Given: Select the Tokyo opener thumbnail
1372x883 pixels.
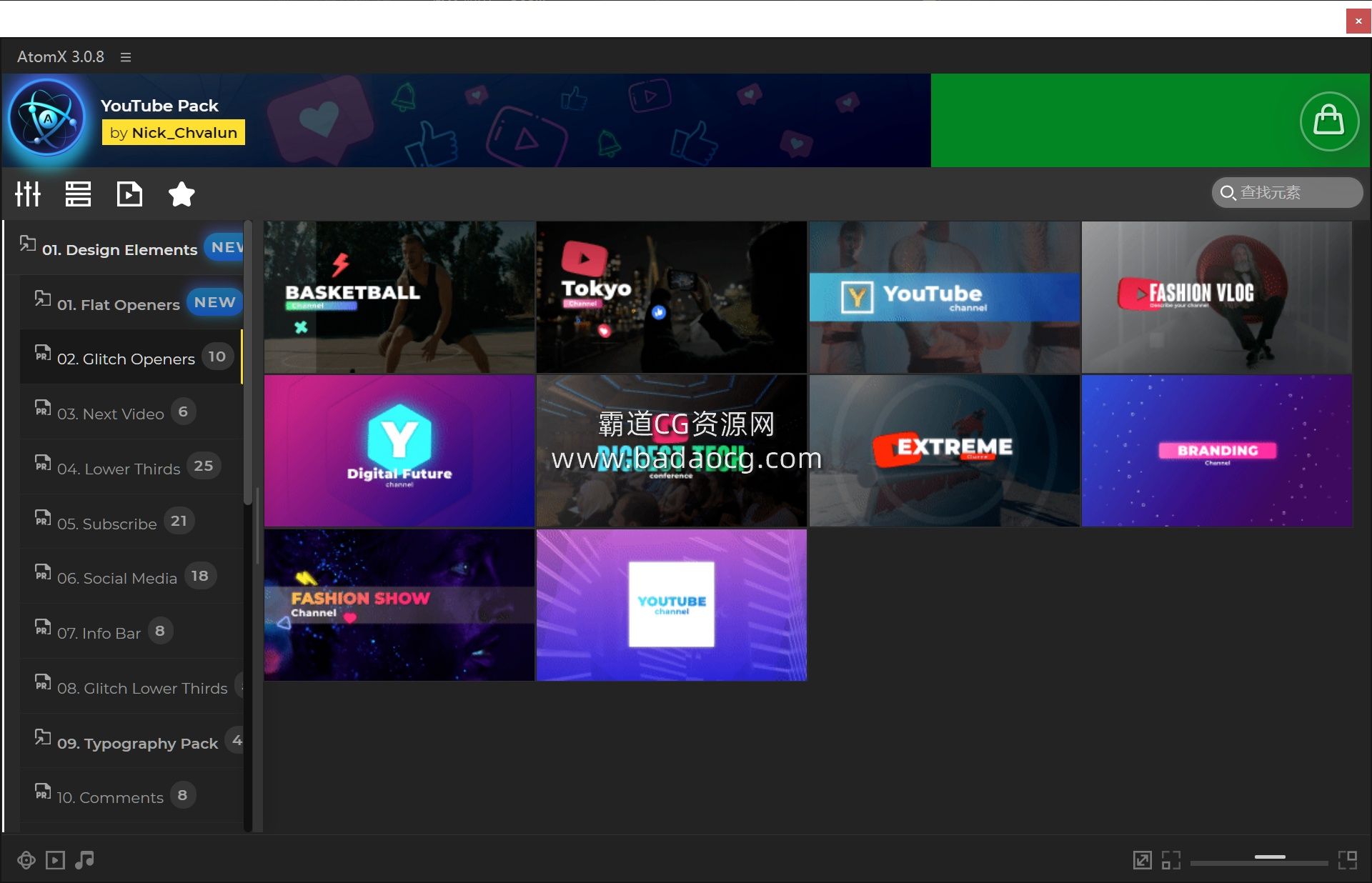Looking at the screenshot, I should [672, 297].
